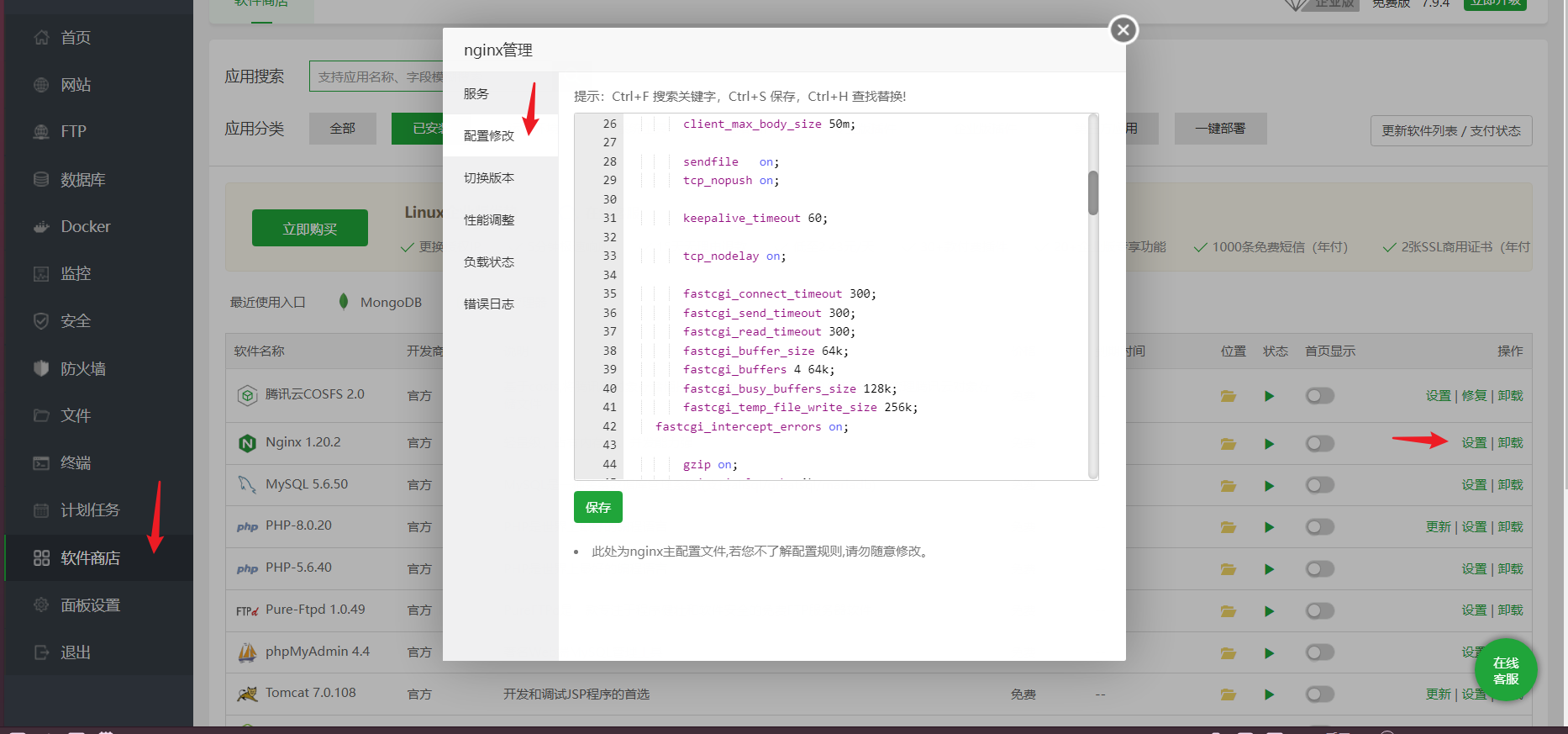Click line 31 keepalive_timeout in editor

755,218
